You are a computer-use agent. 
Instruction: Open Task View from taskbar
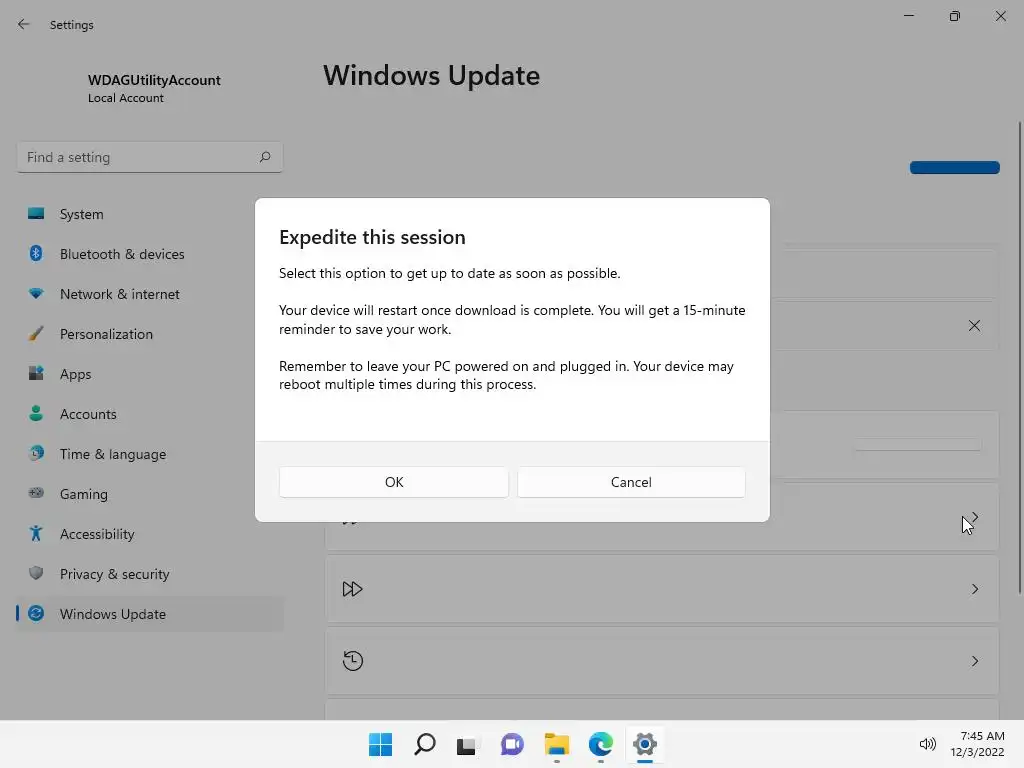click(x=466, y=744)
